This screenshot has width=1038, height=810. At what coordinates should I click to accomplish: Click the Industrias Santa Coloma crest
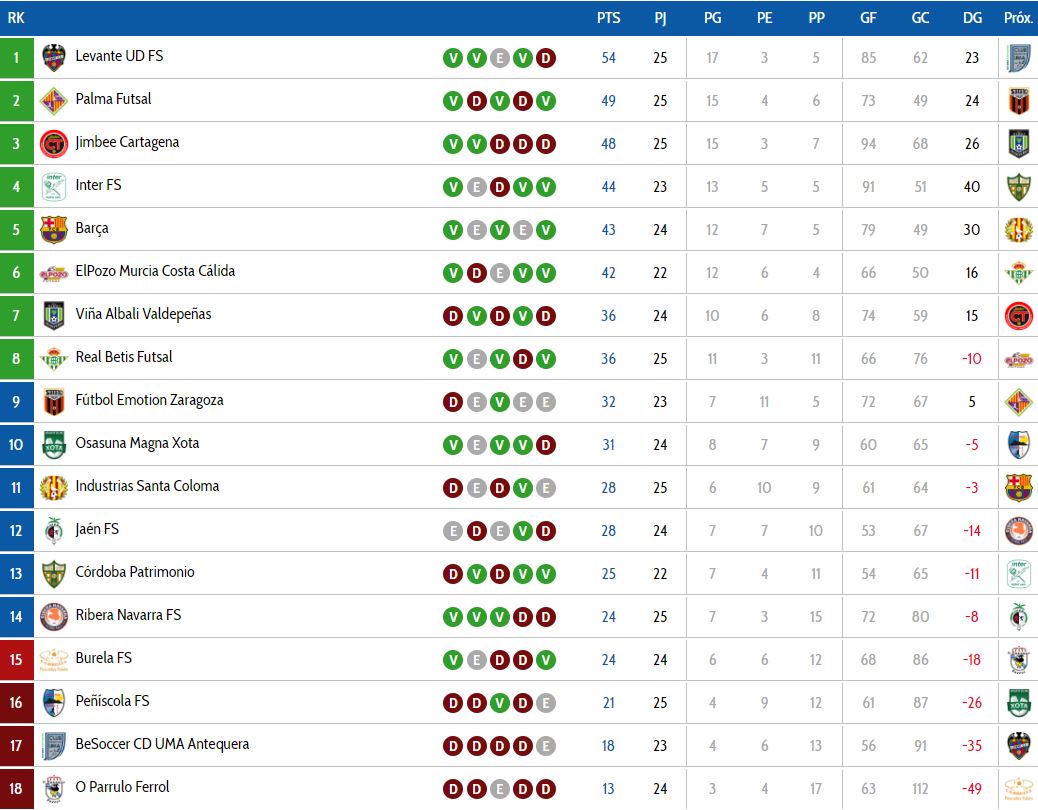pyautogui.click(x=54, y=488)
